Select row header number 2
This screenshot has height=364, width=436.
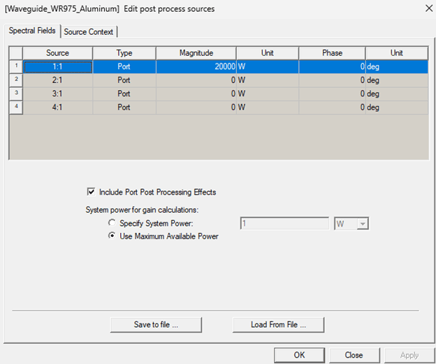pos(16,80)
